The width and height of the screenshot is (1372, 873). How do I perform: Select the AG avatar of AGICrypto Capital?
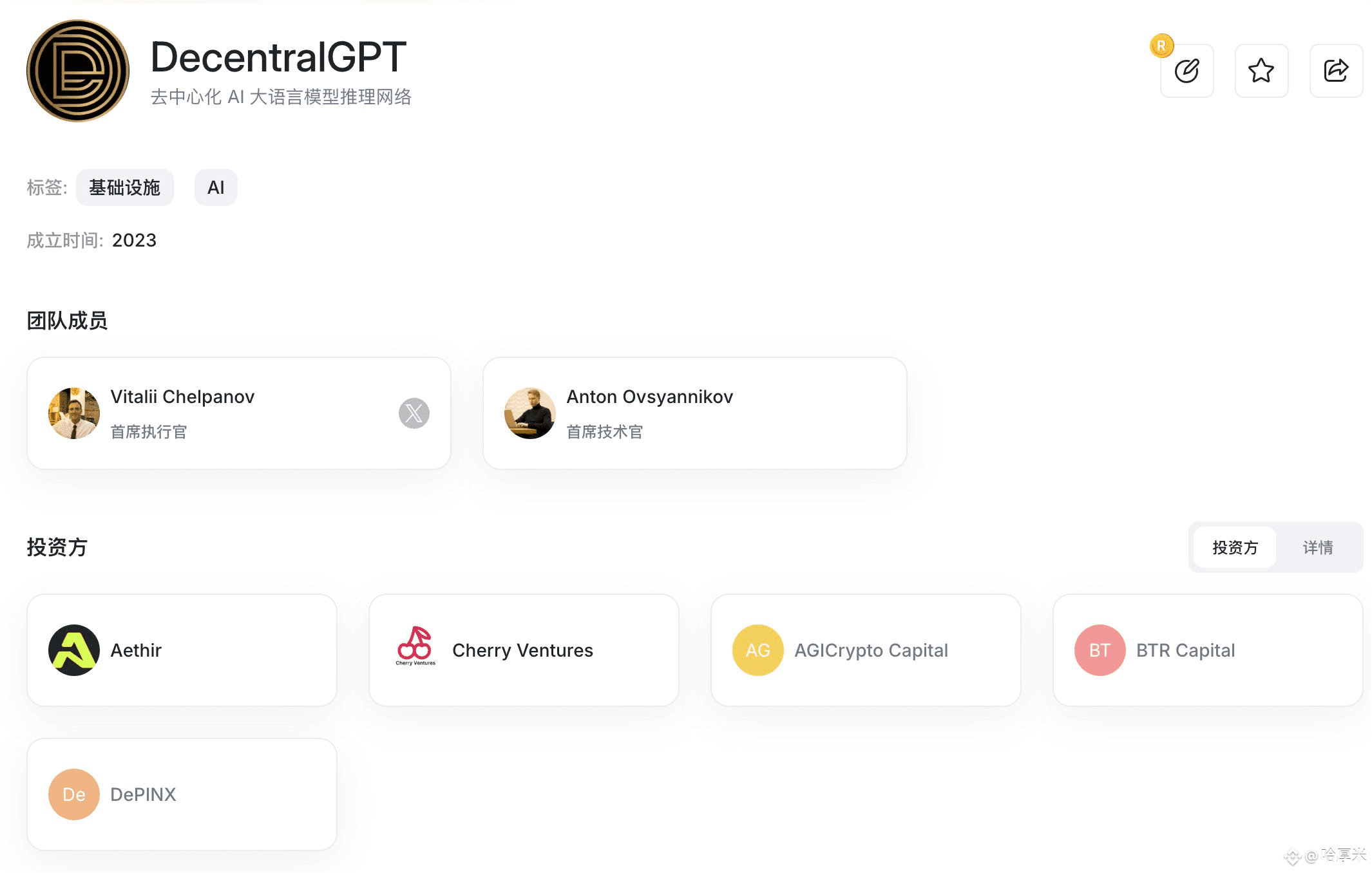click(x=758, y=650)
